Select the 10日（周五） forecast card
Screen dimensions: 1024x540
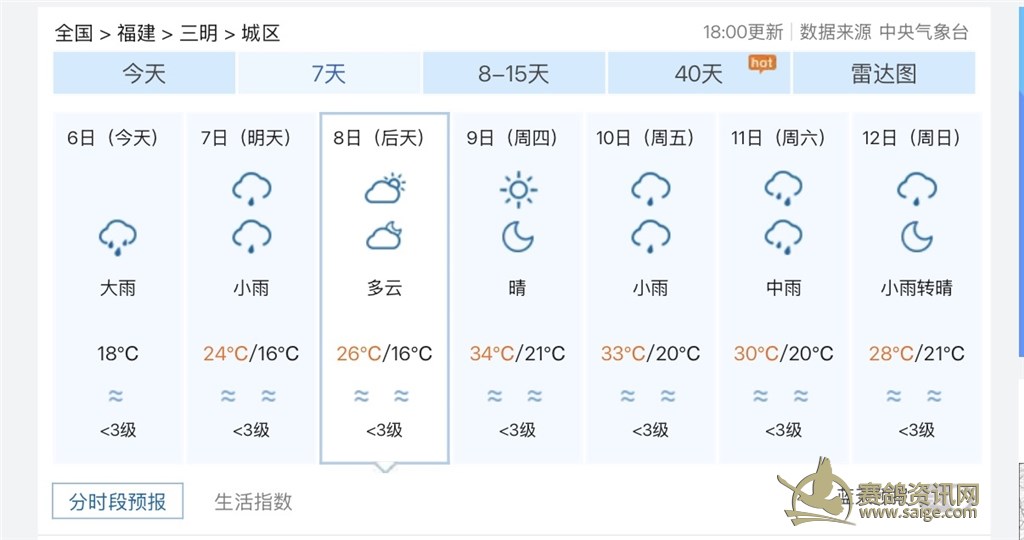[x=650, y=288]
